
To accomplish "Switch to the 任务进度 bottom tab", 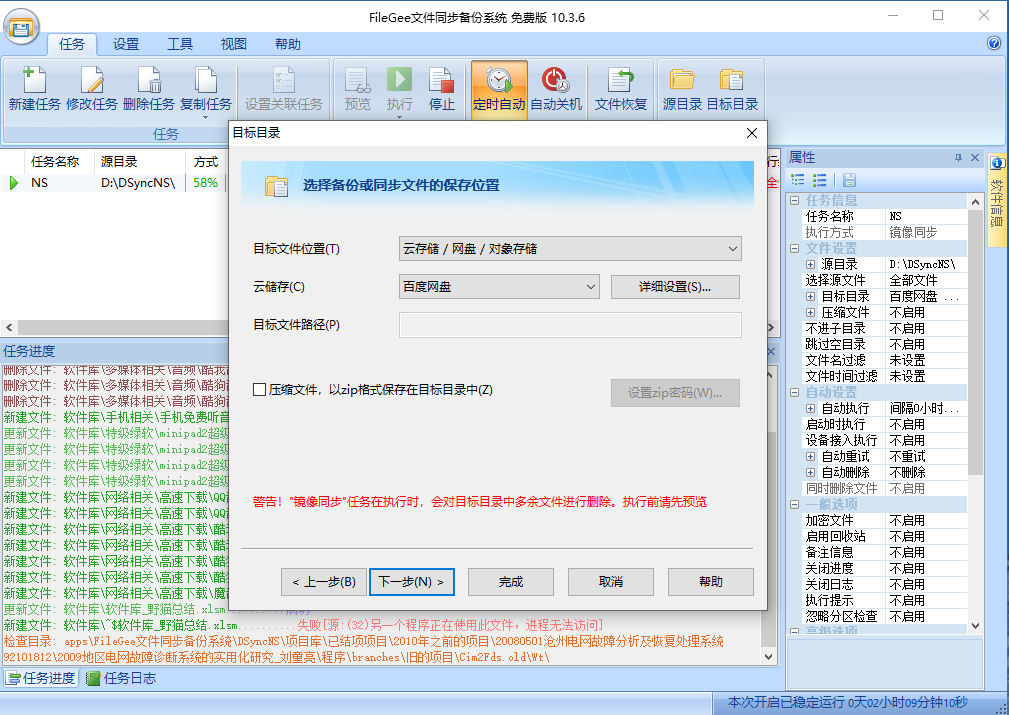I will coord(41,678).
